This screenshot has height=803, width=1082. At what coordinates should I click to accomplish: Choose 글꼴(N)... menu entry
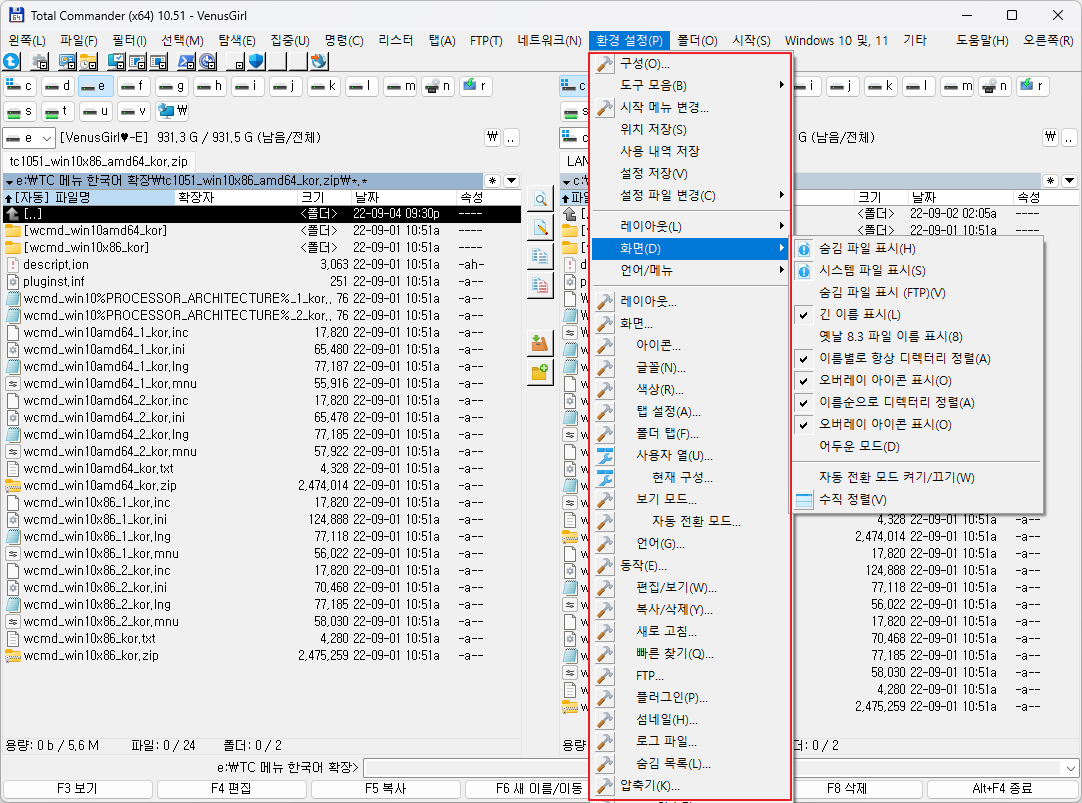(691, 368)
